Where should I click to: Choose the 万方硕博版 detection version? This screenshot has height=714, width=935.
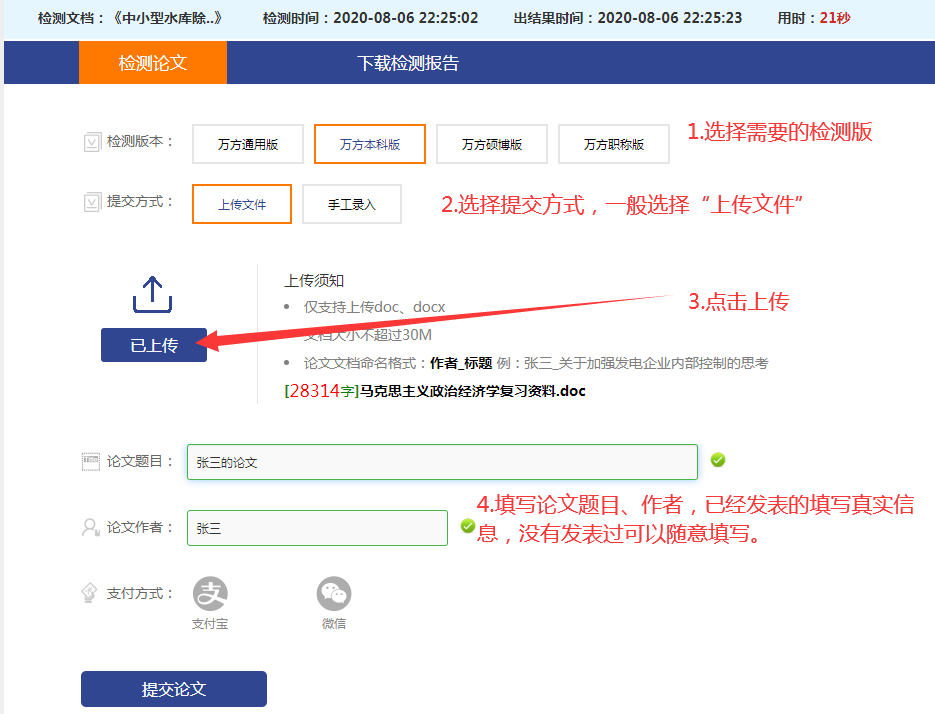click(493, 143)
